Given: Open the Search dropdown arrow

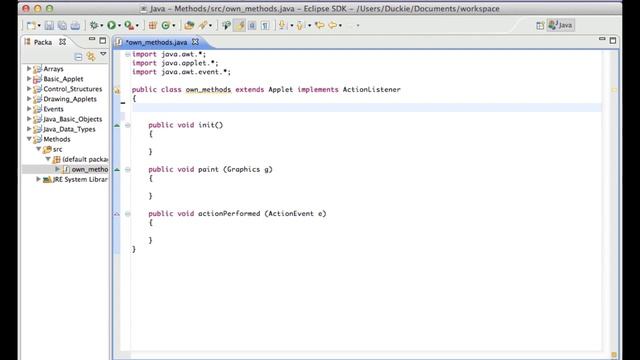Looking at the screenshot, I should point(210,26).
